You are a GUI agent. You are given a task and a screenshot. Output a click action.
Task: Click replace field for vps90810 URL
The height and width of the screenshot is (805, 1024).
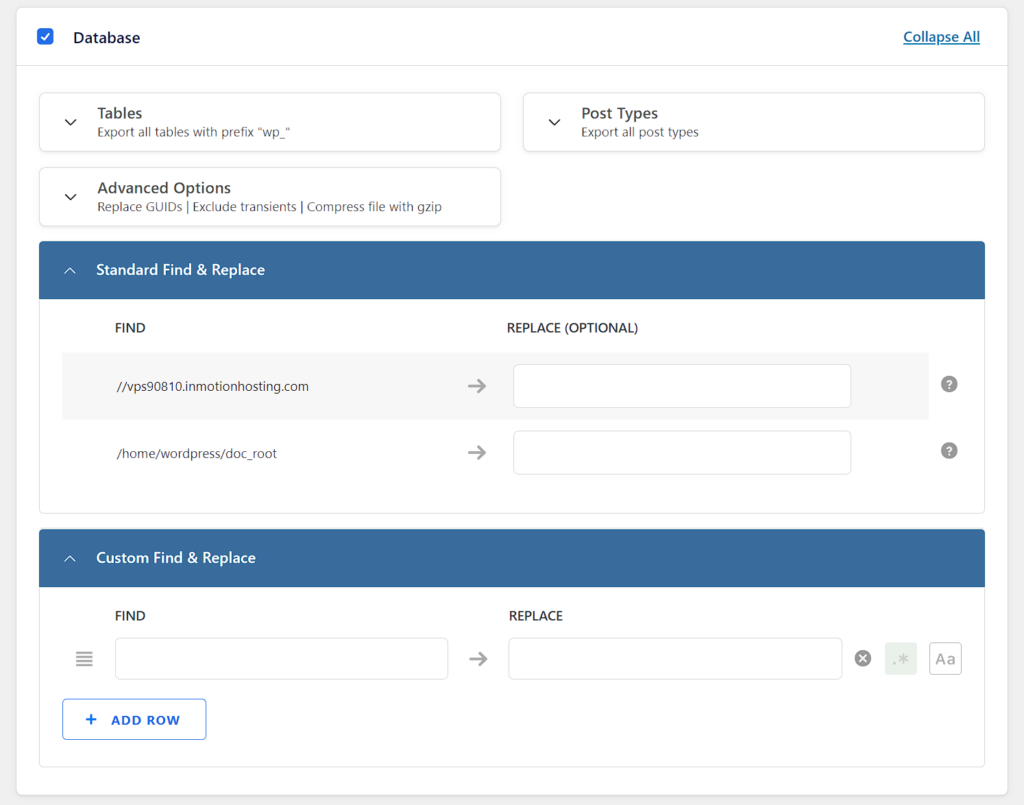tap(681, 386)
